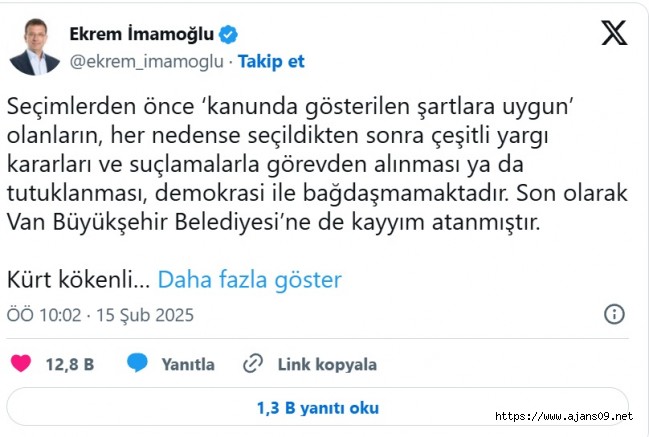This screenshot has width=649, height=437.
Task: Open the @ekrem_imamoglu handle link
Action: 147,61
